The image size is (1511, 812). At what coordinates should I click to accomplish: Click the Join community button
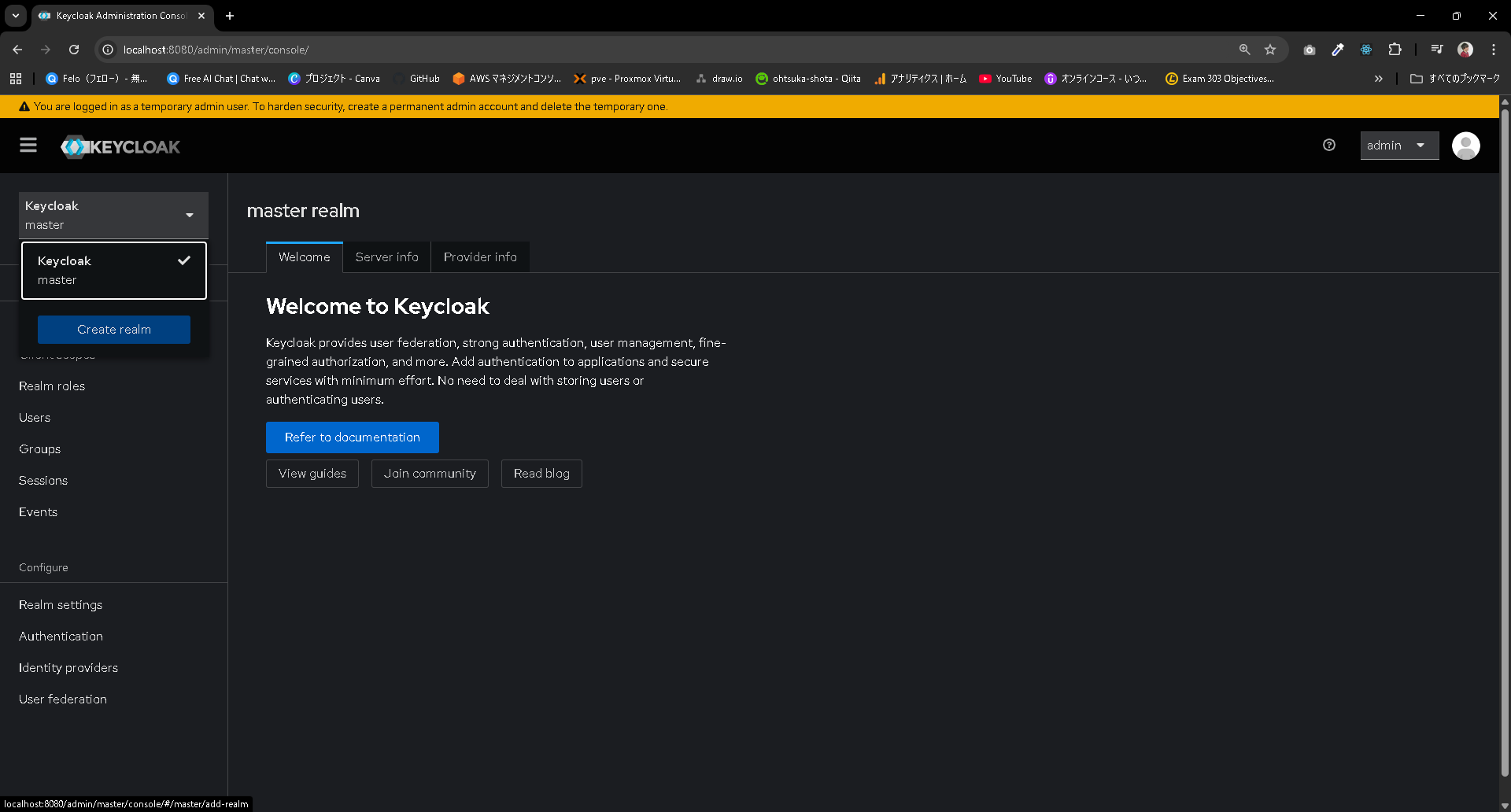[430, 474]
